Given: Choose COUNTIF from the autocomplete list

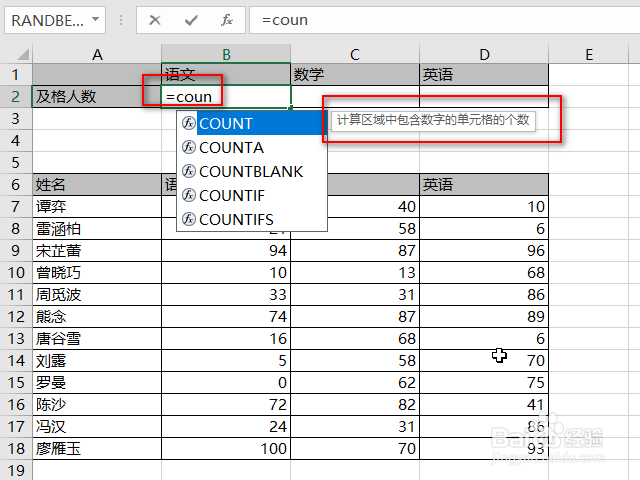Looking at the screenshot, I should pos(252,196).
